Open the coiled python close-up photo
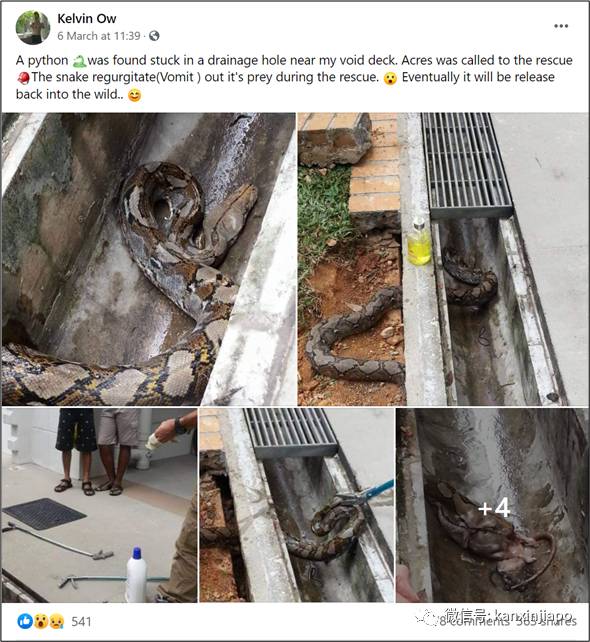This screenshot has height=642, width=590. [148, 259]
